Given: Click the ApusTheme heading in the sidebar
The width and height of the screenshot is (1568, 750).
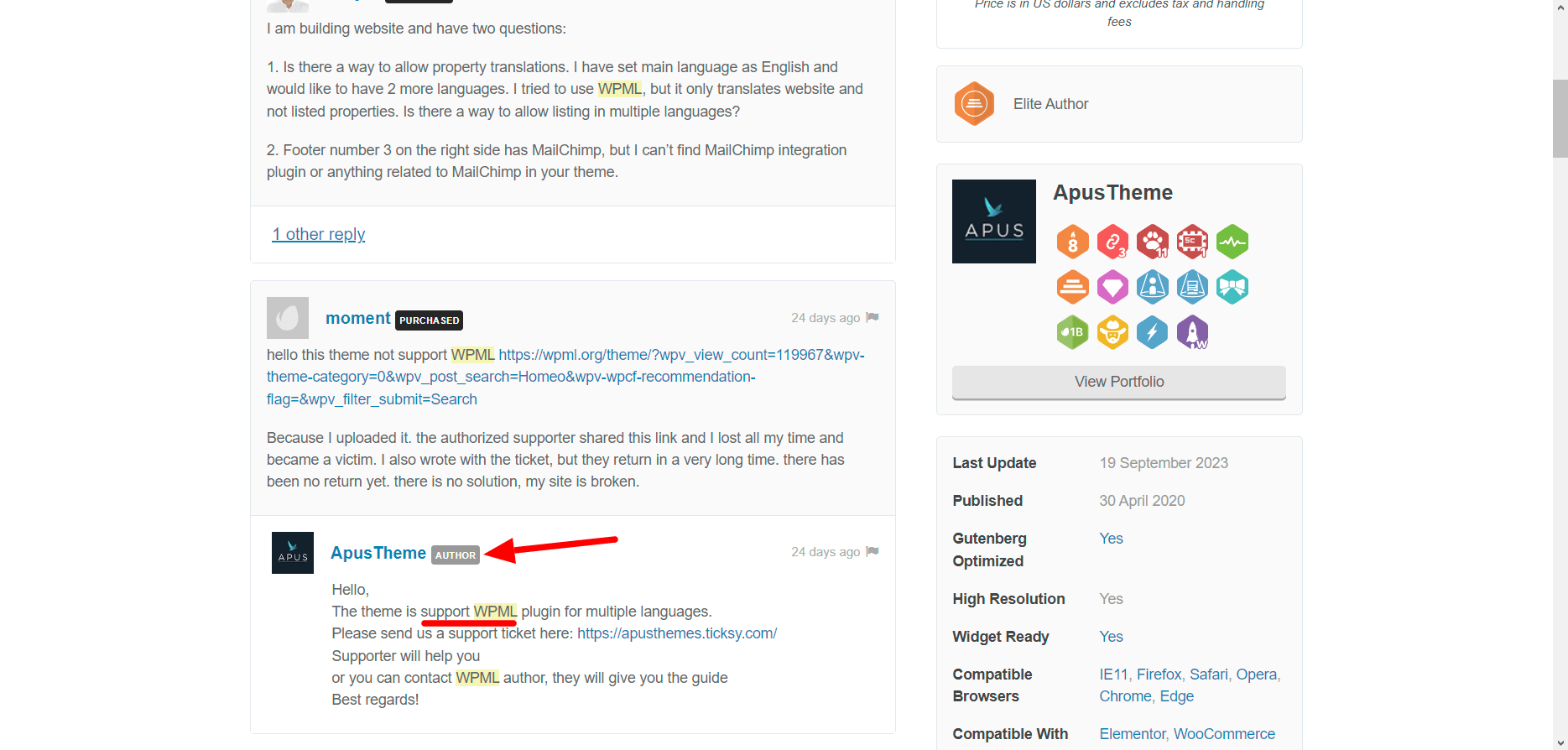Looking at the screenshot, I should point(1112,192).
